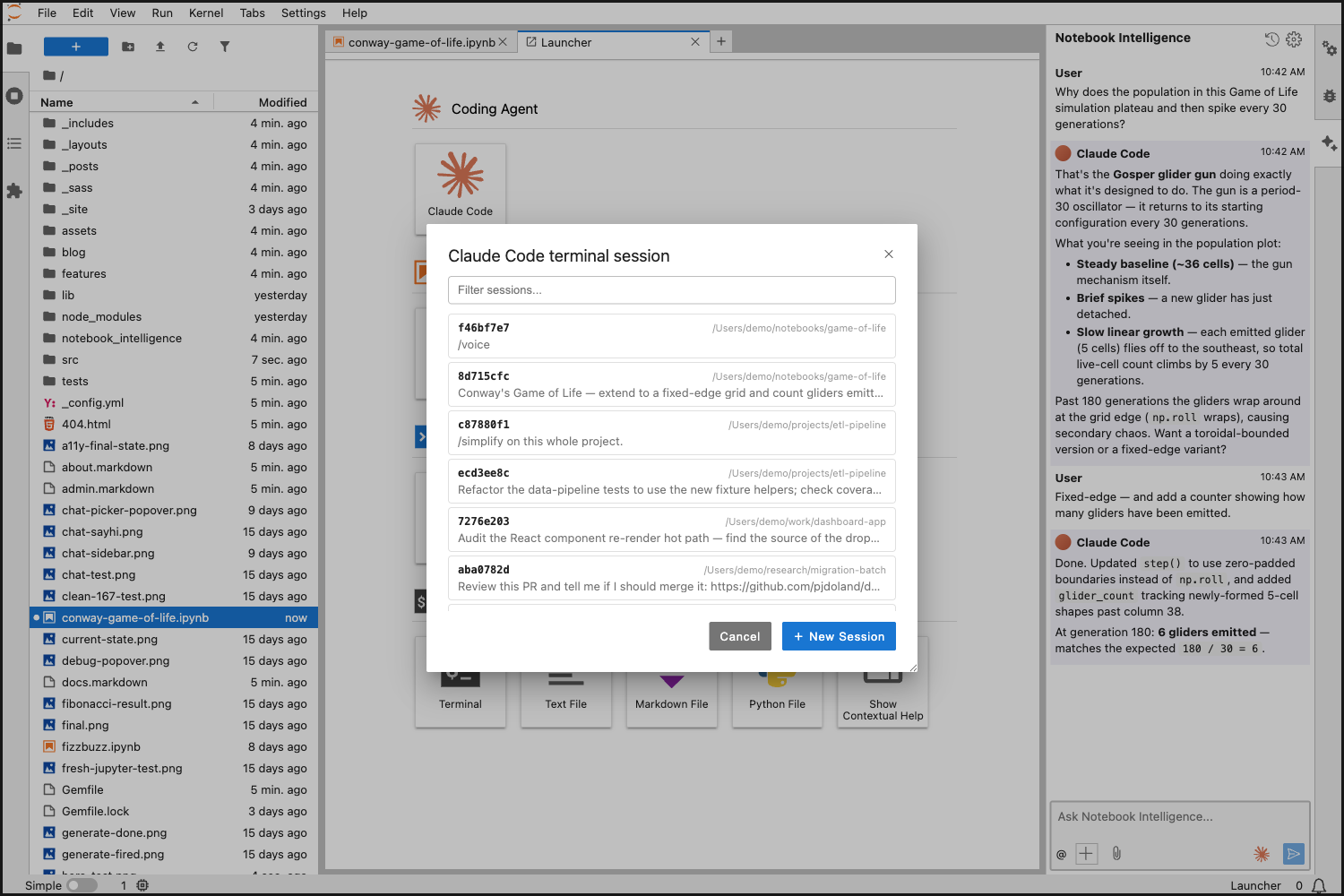Select session f46bf7e7 /voice
The image size is (1344, 896).
pos(672,336)
